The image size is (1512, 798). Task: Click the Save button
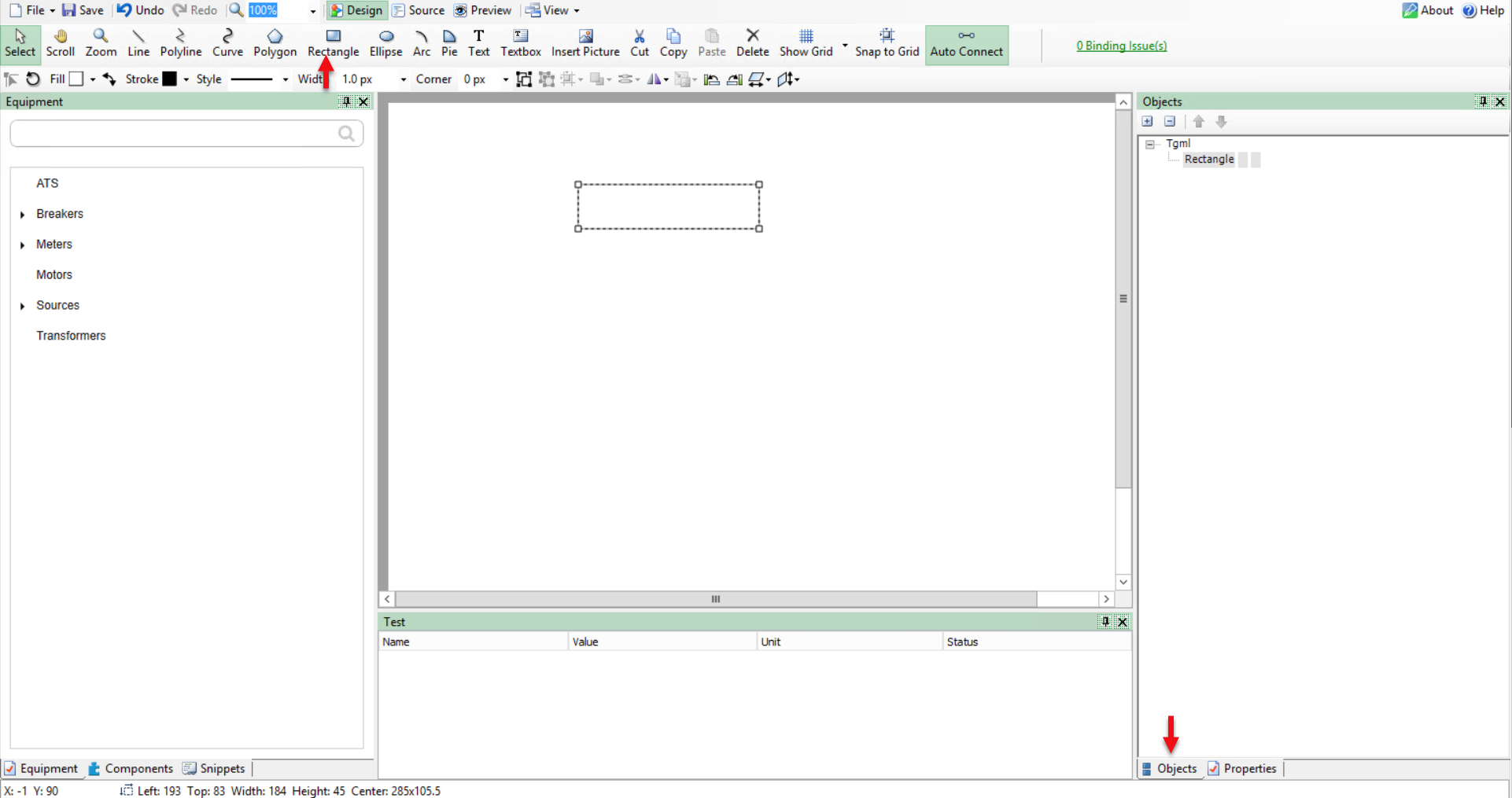83,10
